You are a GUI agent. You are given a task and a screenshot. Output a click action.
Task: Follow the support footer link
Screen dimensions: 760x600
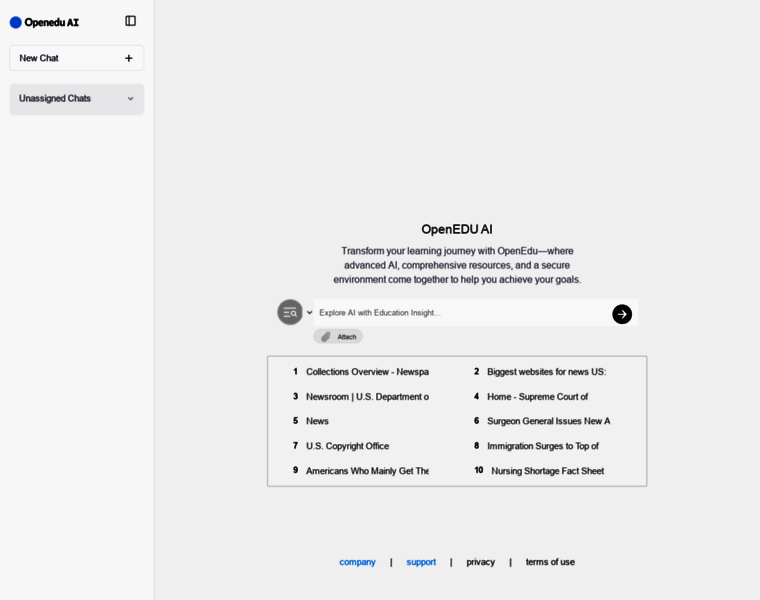coord(421,562)
